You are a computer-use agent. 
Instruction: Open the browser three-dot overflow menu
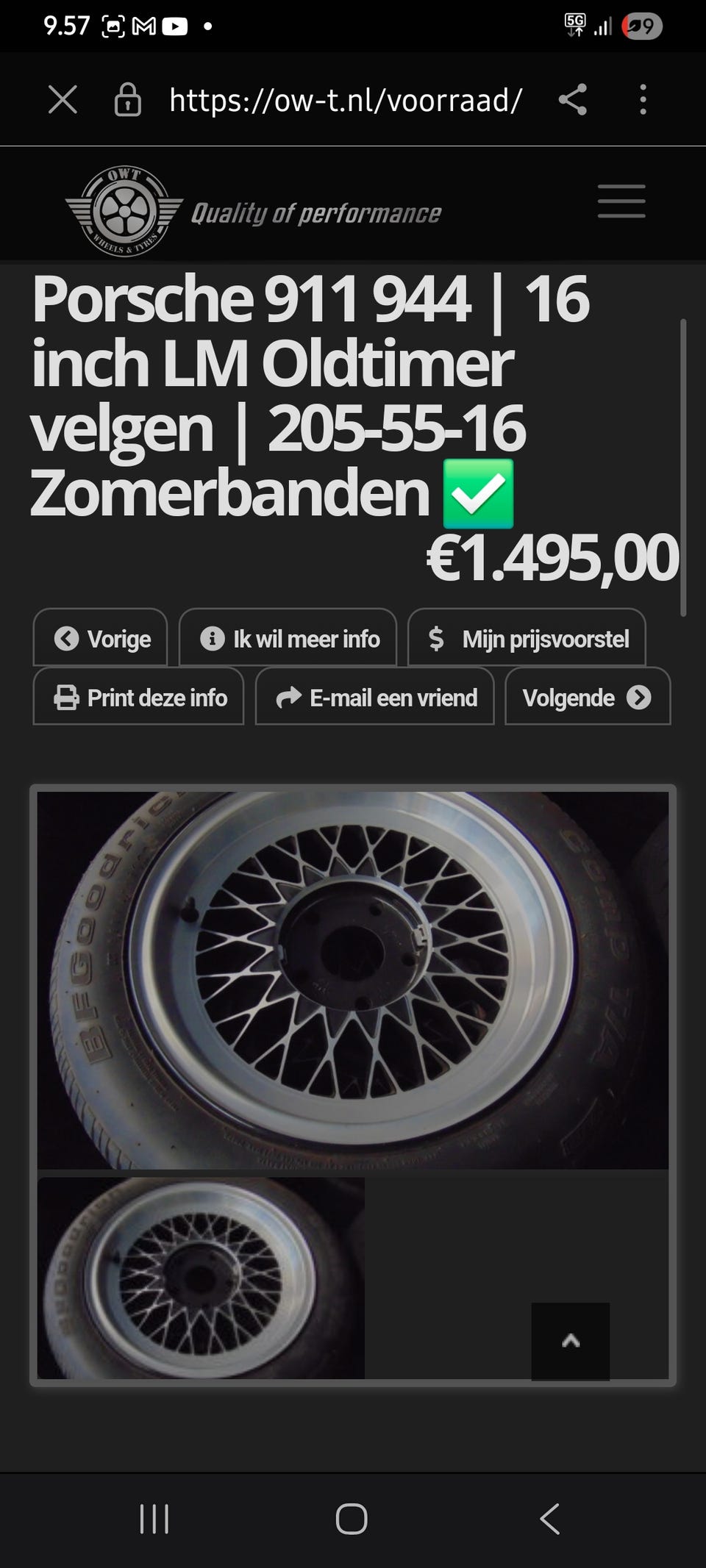coord(643,99)
